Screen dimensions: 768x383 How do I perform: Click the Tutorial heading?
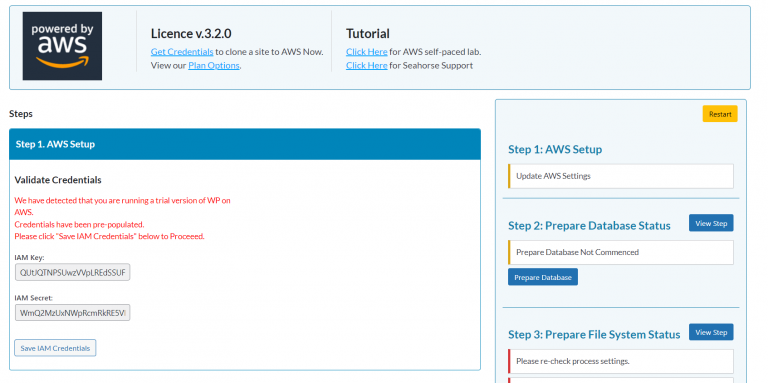368,33
